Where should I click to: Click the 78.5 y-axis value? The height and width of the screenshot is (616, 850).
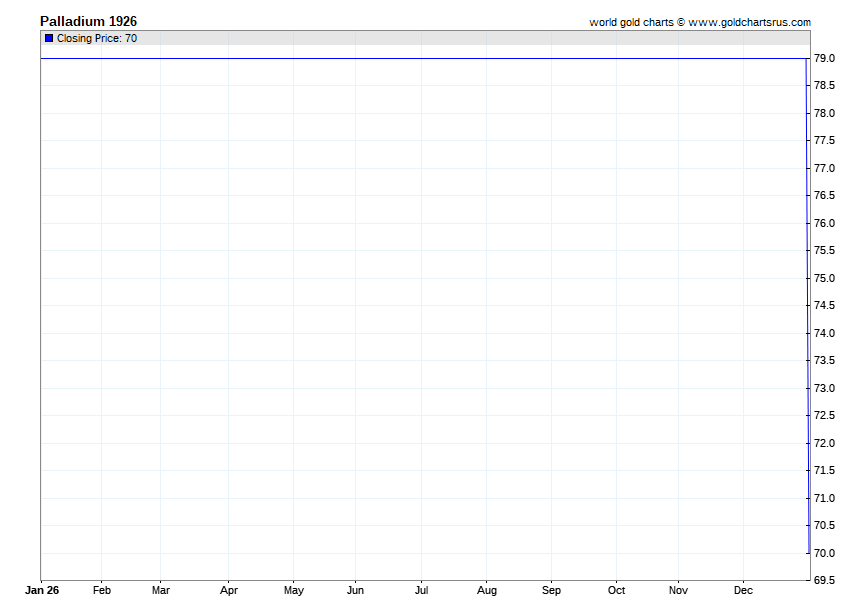point(825,85)
